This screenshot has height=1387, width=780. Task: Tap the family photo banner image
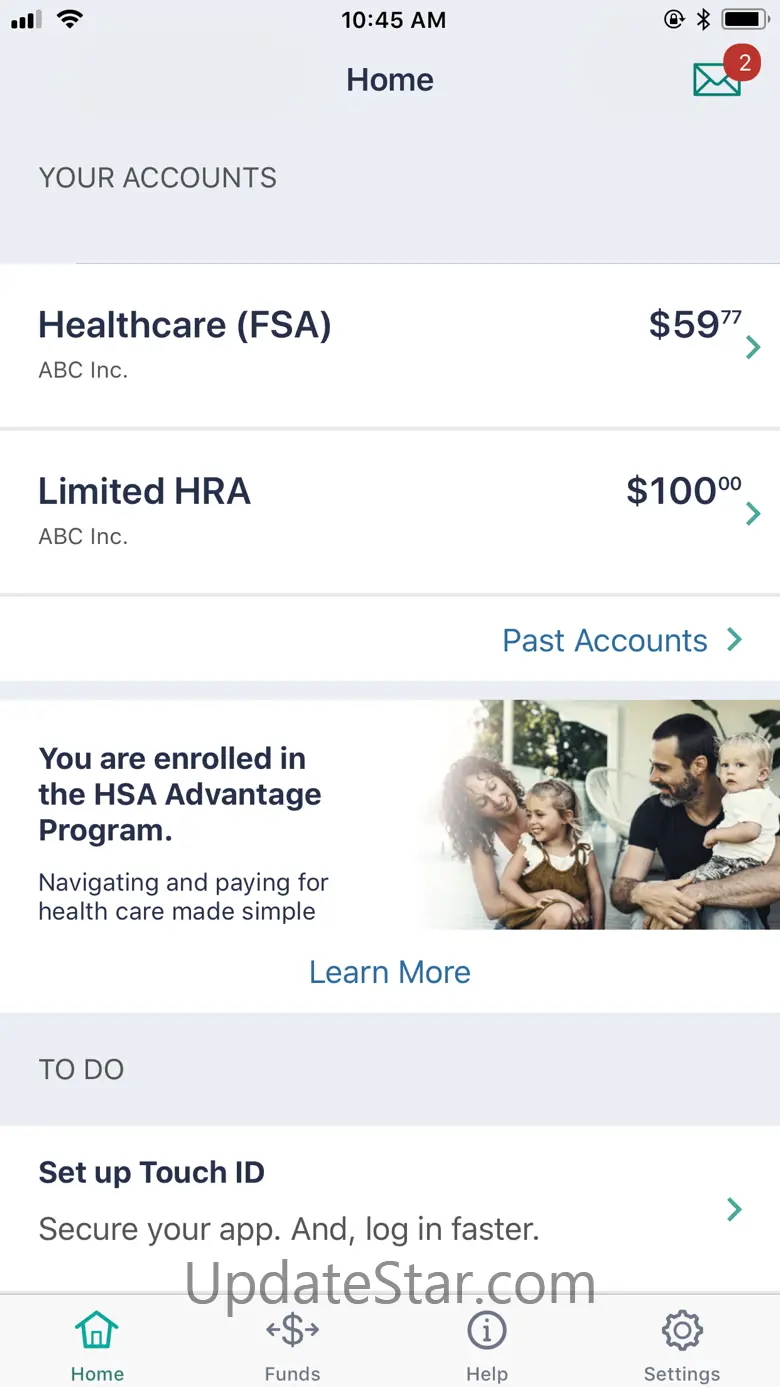600,814
